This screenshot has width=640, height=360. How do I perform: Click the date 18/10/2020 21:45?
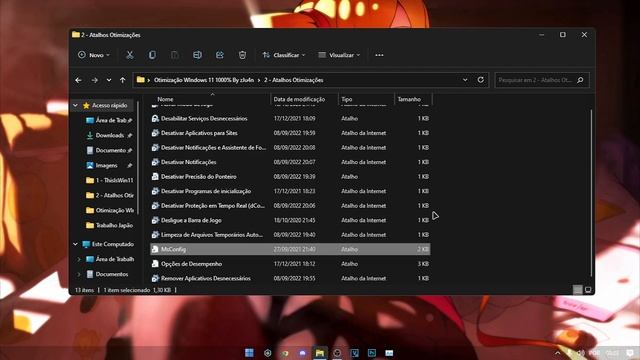coord(294,220)
